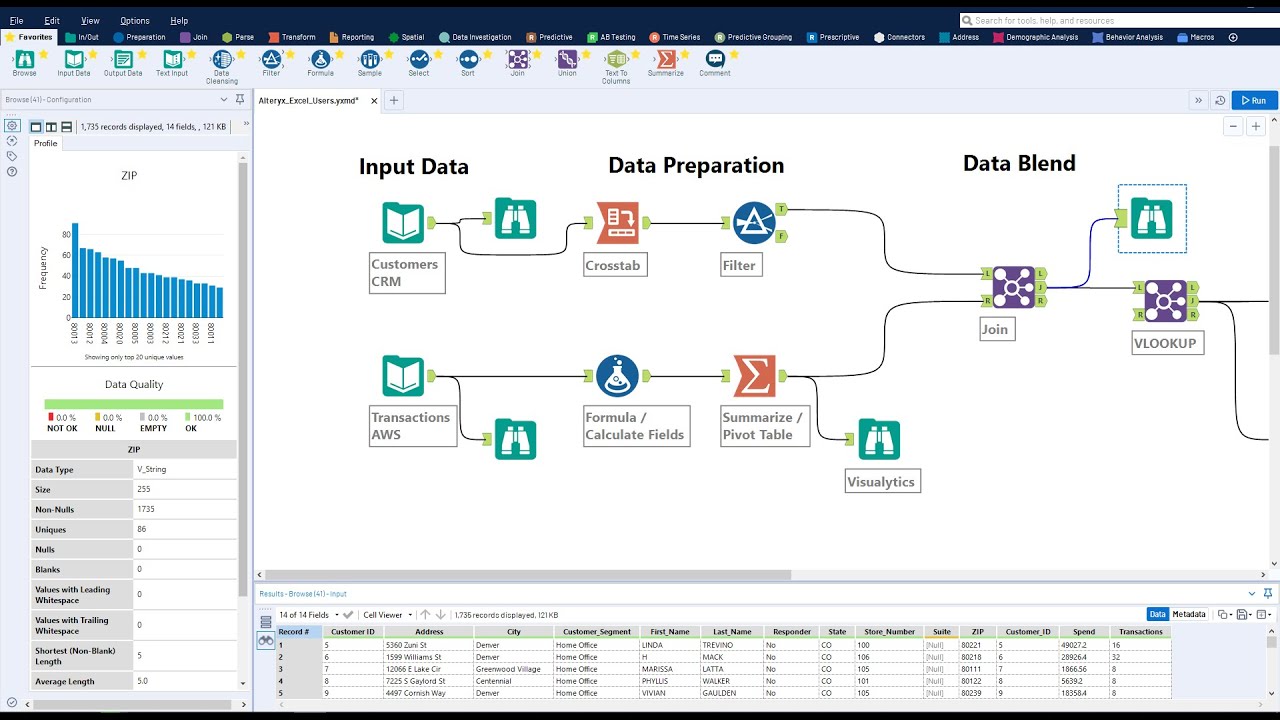Select the Filter tool in the toolbar
Screen dimensions: 1280x720
click(x=270, y=62)
